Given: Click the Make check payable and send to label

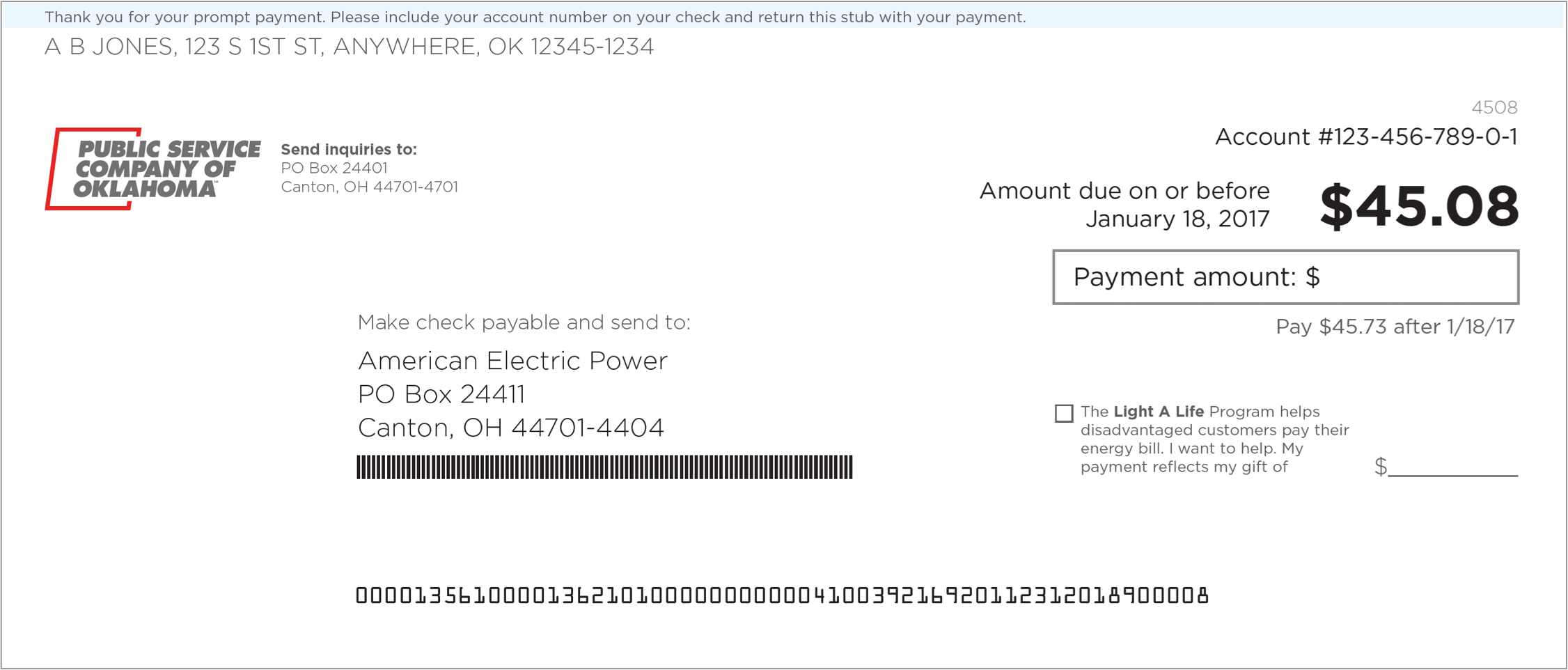Looking at the screenshot, I should click(x=524, y=322).
